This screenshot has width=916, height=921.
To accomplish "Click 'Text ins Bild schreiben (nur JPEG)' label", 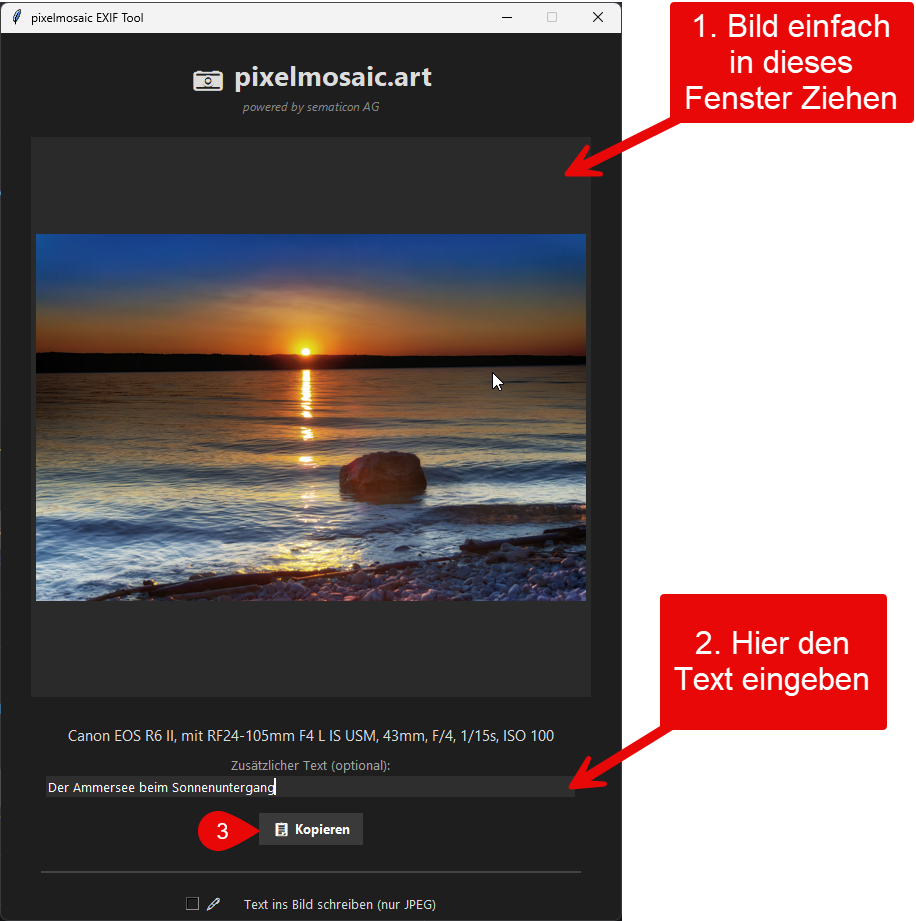I will click(340, 905).
